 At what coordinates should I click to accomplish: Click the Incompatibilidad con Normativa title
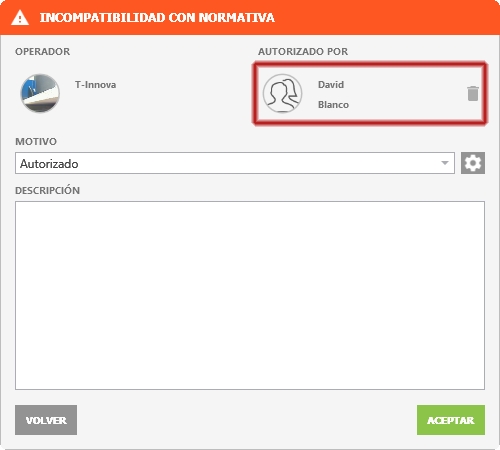tap(157, 18)
